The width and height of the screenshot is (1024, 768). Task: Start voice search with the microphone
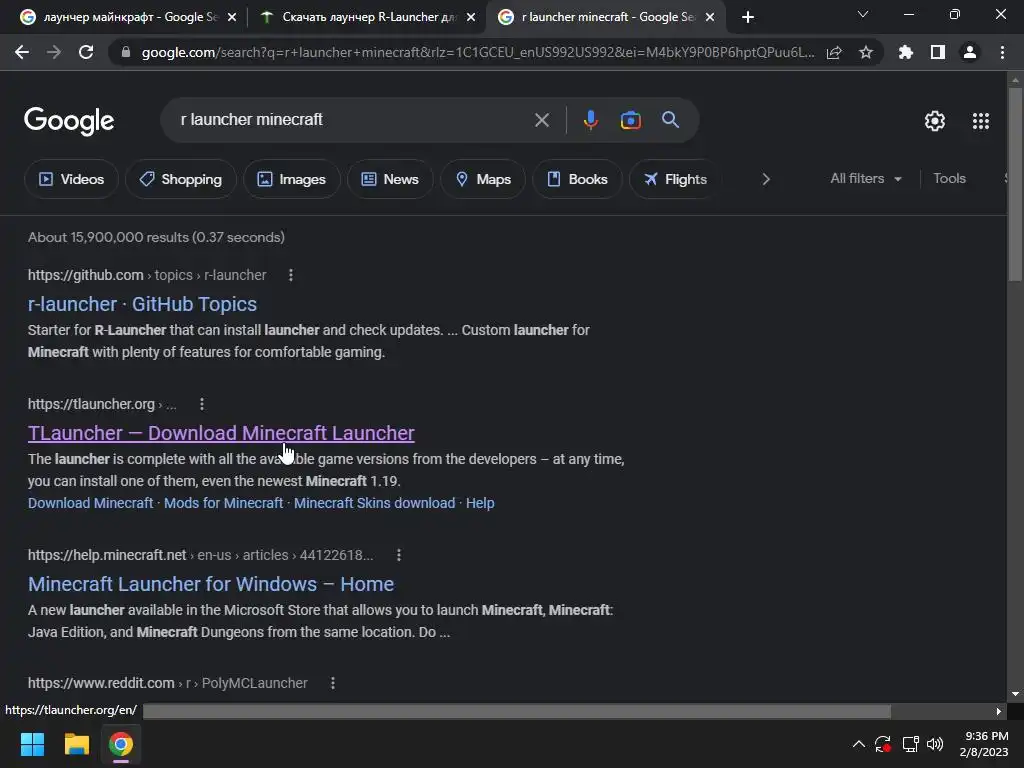590,120
